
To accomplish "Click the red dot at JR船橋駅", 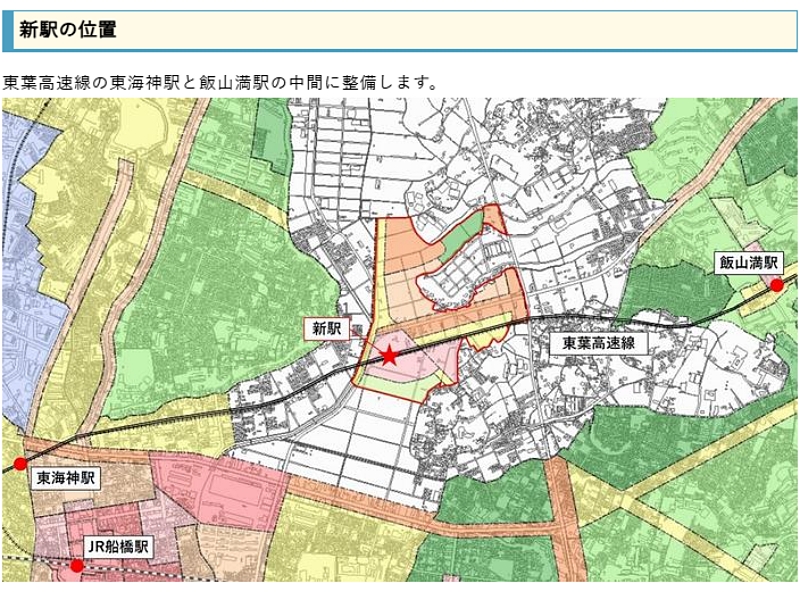I will (x=77, y=566).
